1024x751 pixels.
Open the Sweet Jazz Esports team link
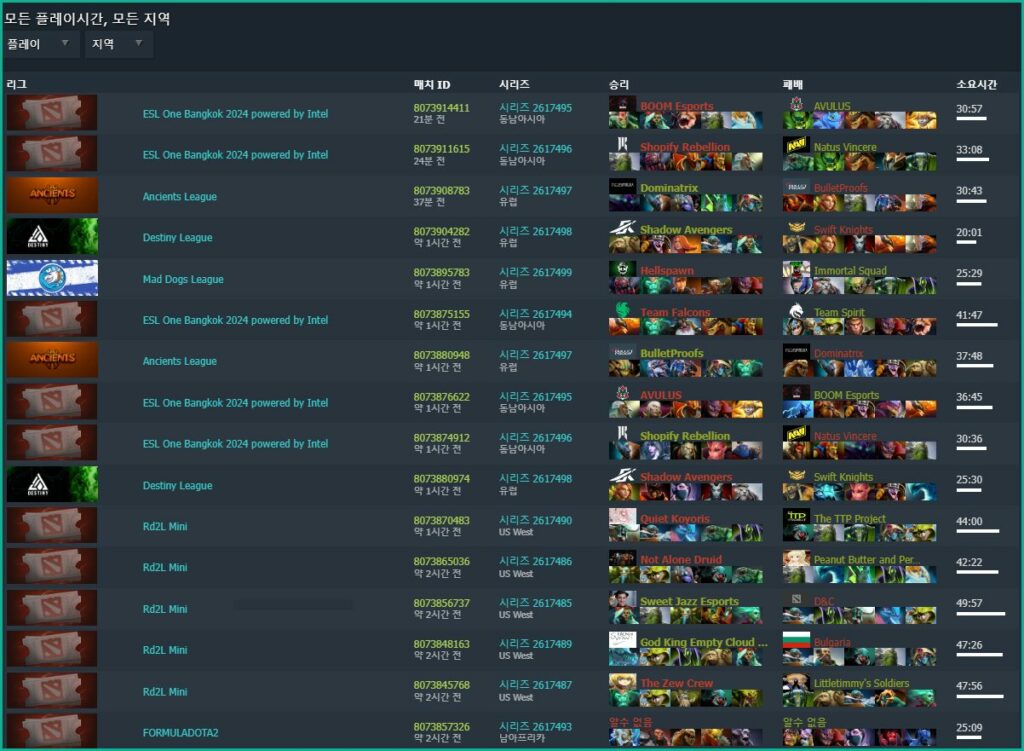(689, 601)
